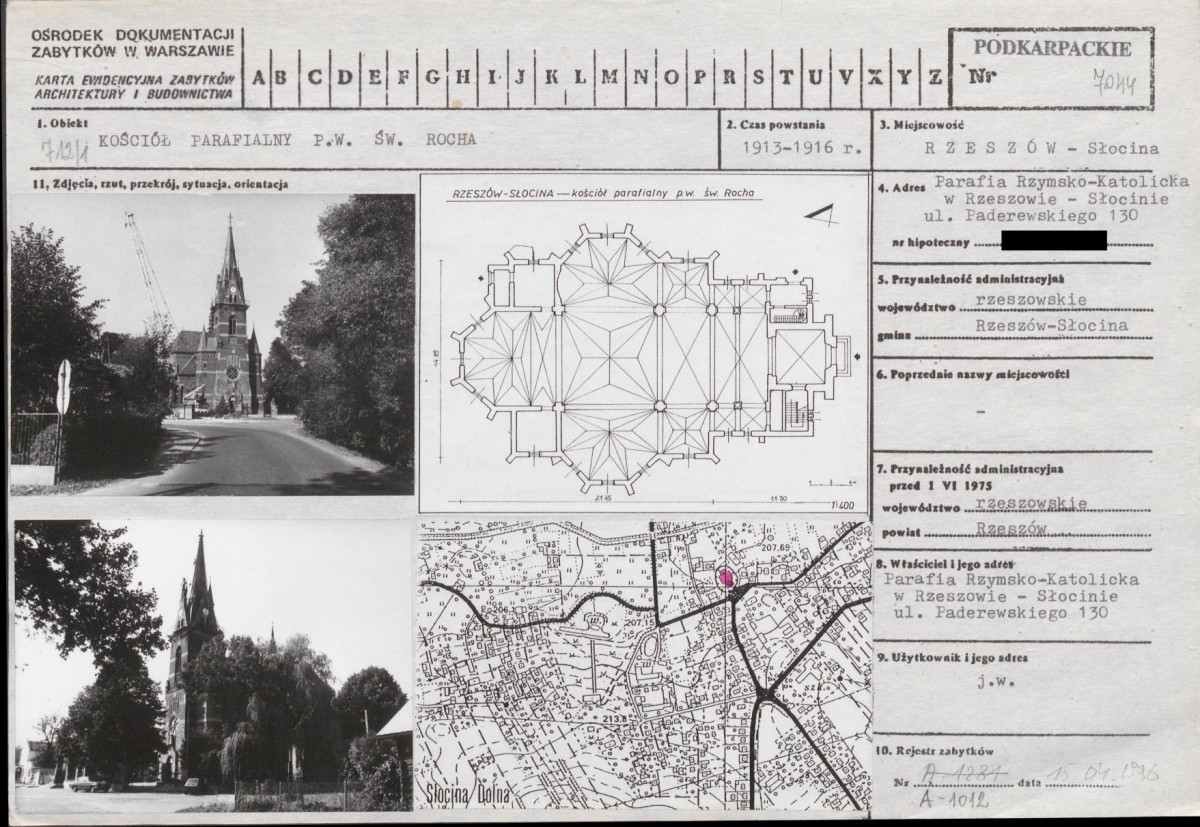Click the user field value 'j.w.'
The height and width of the screenshot is (827, 1200).
[x=990, y=685]
